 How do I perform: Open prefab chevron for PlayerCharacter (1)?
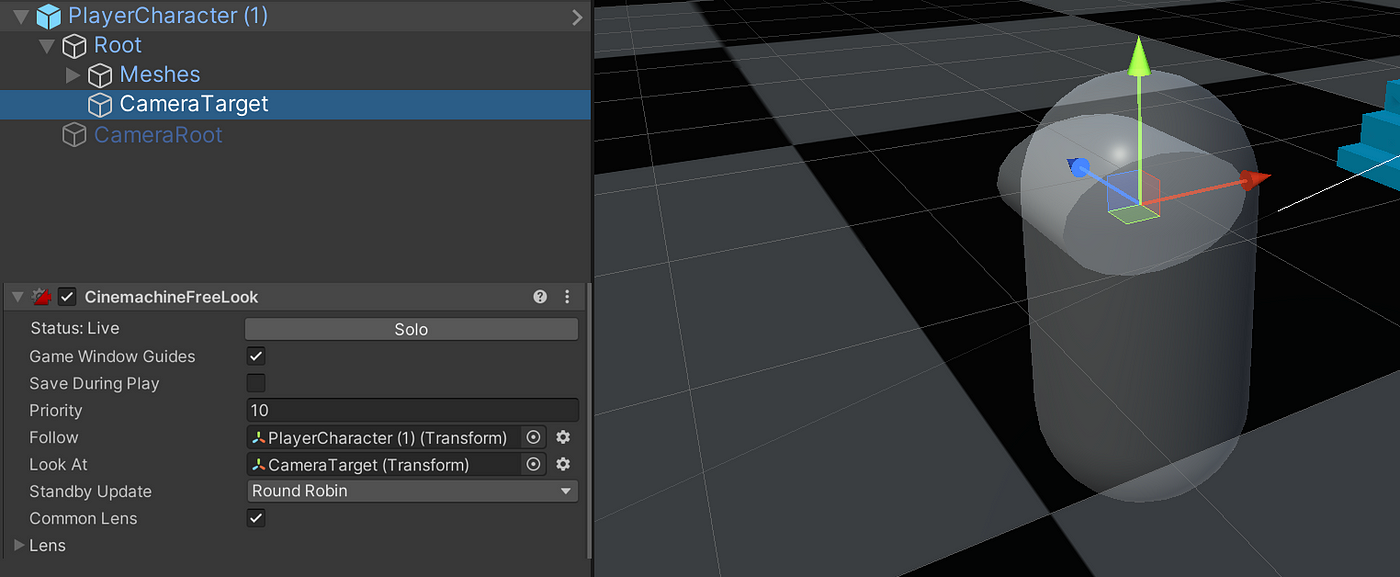pos(577,17)
